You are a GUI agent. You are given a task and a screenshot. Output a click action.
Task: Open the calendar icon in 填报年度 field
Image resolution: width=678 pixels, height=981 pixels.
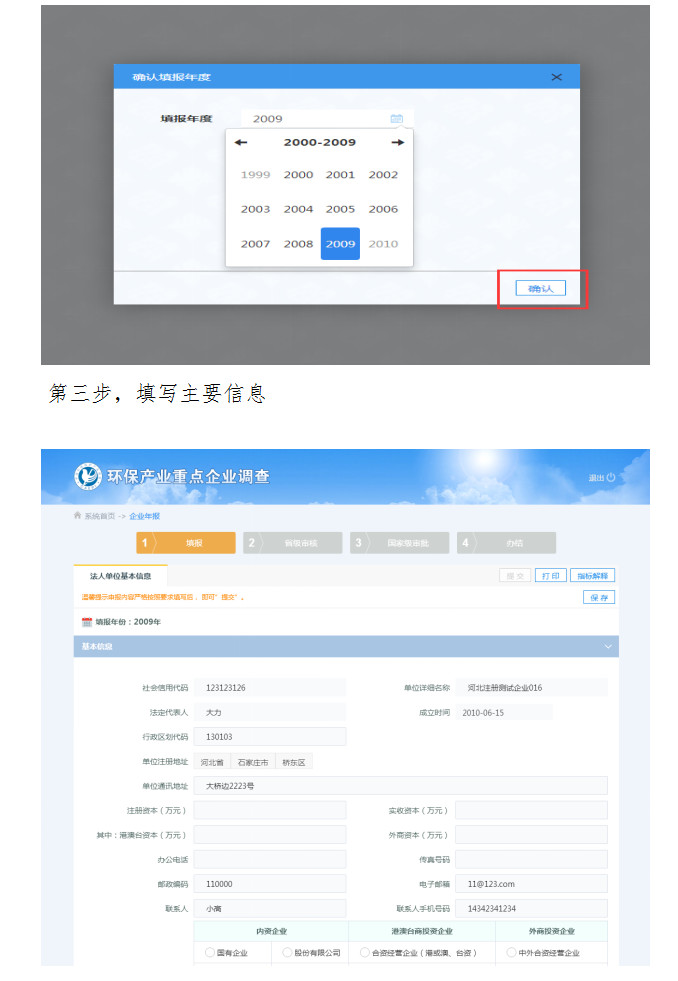[x=396, y=119]
